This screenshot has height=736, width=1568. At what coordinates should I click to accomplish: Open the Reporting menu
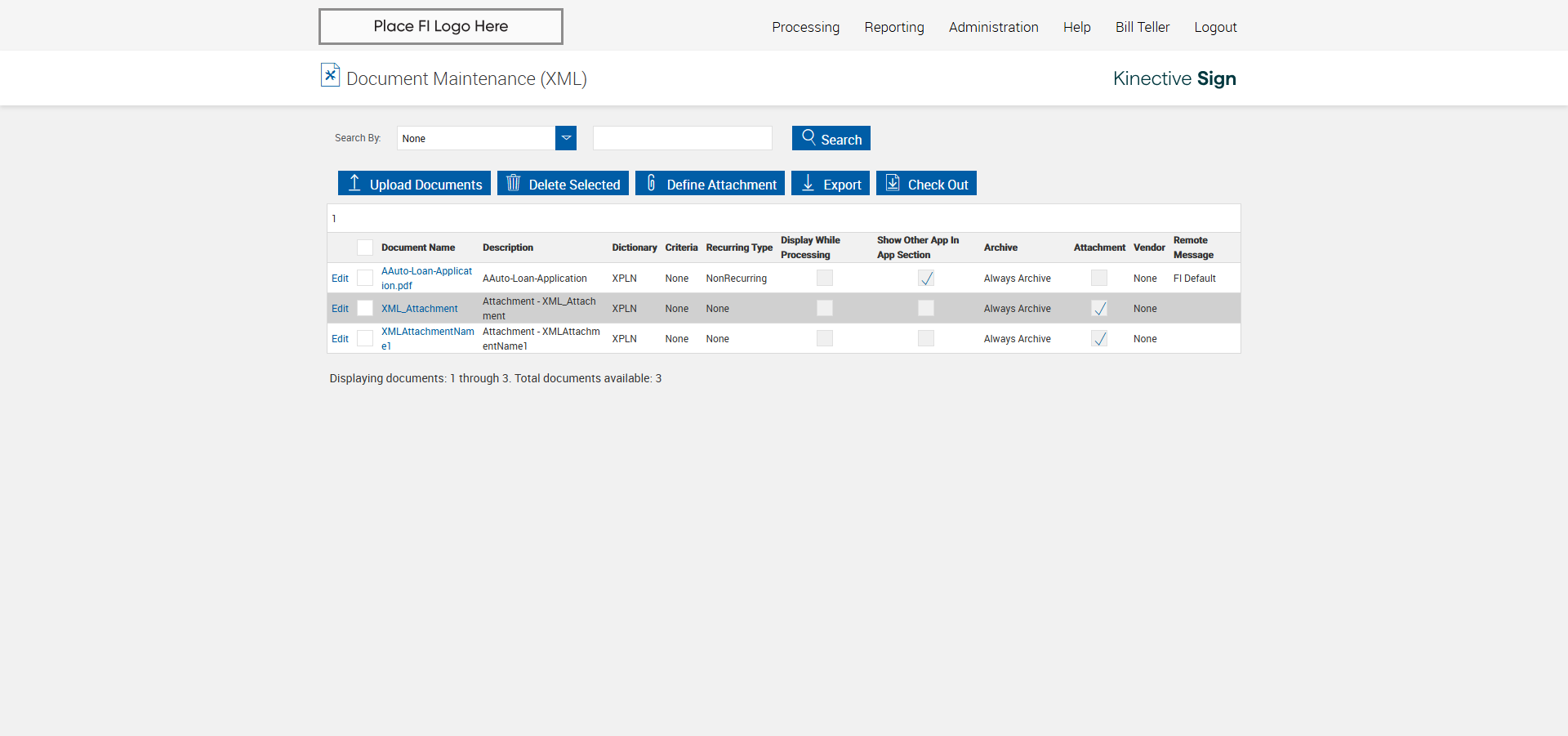point(894,27)
